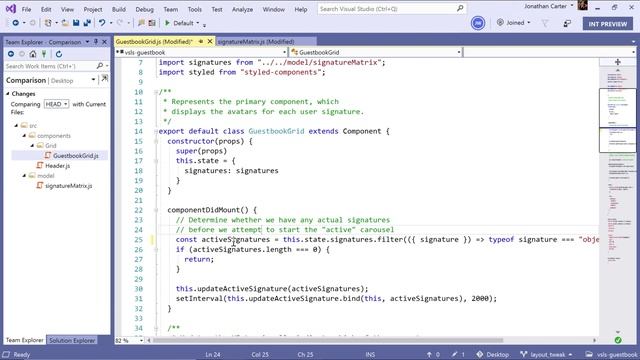Click the undock icon beside Comparison header

[105, 78]
